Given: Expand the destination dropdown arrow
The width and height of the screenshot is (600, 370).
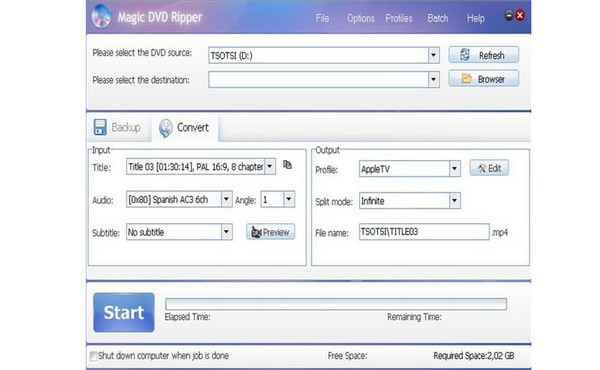Looking at the screenshot, I should (433, 80).
